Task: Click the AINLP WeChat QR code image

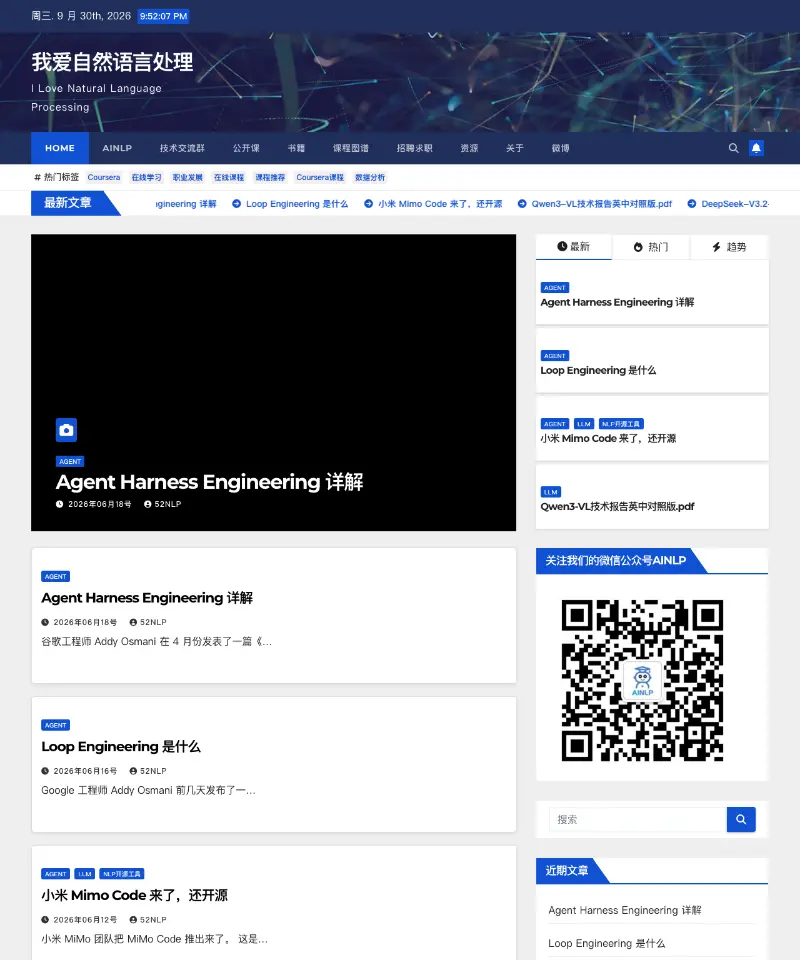Action: click(x=643, y=680)
